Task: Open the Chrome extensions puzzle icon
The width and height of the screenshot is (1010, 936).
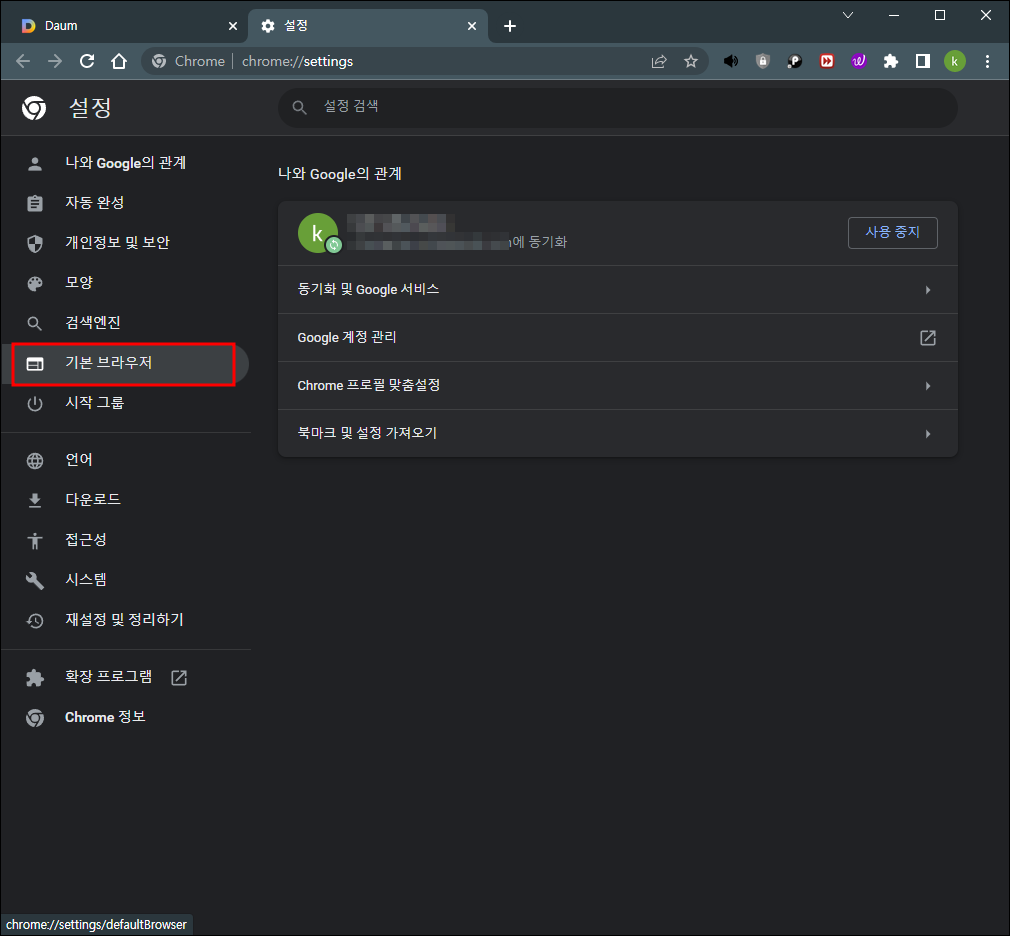Action: (890, 61)
